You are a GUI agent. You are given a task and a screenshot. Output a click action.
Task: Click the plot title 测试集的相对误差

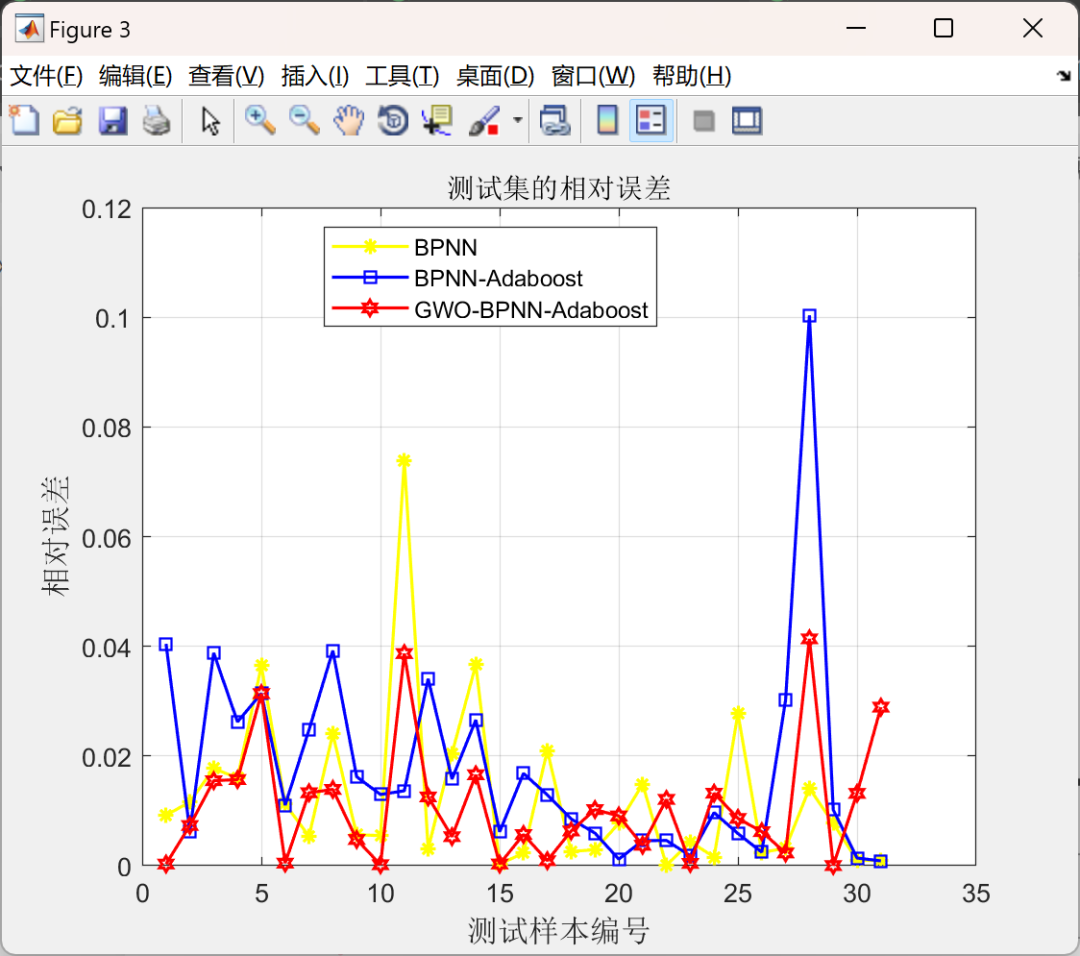[559, 188]
